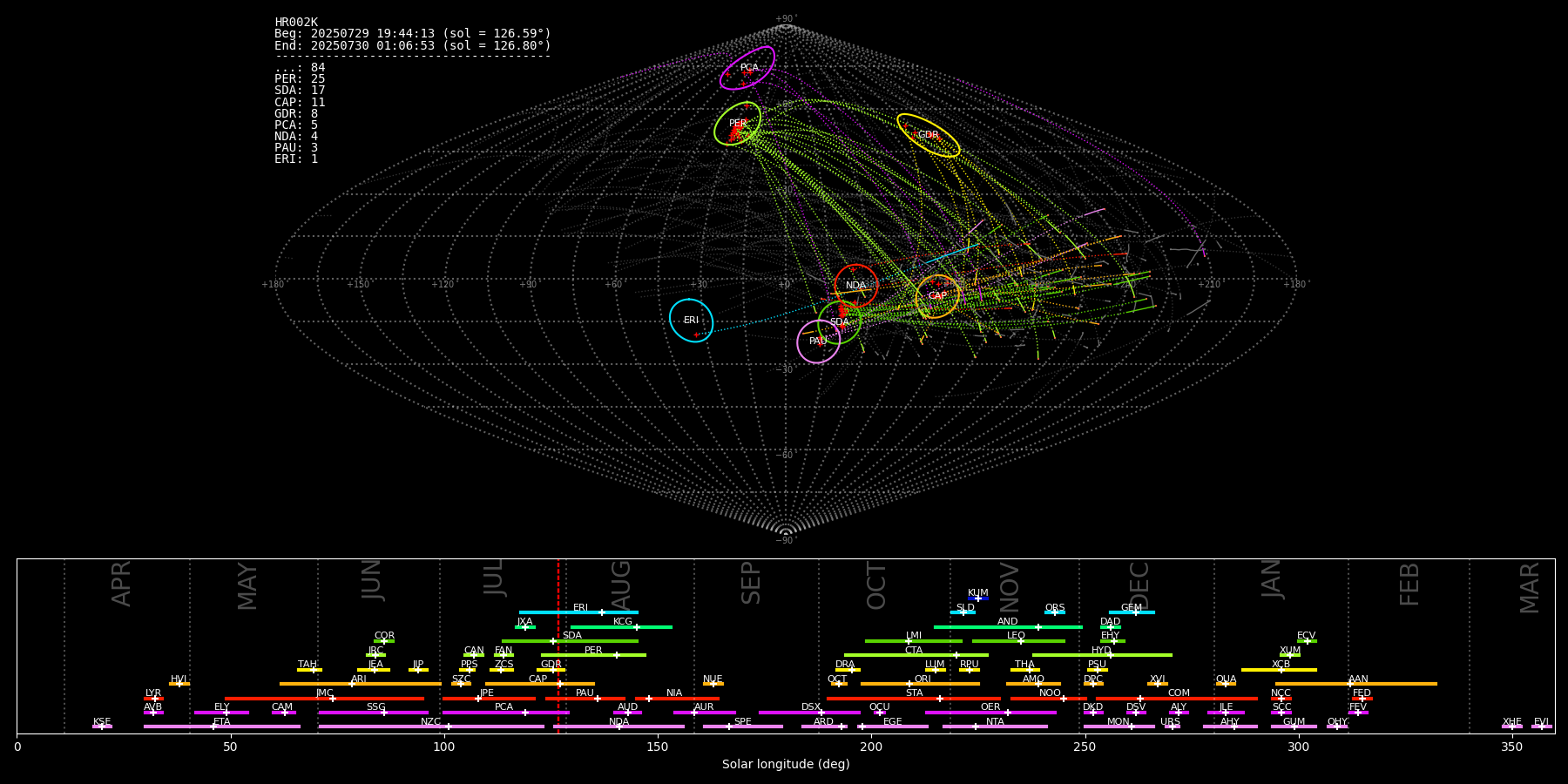This screenshot has height=784, width=1568.
Task: Click the green HYD activity bar in timeline
Action: (x=1102, y=655)
